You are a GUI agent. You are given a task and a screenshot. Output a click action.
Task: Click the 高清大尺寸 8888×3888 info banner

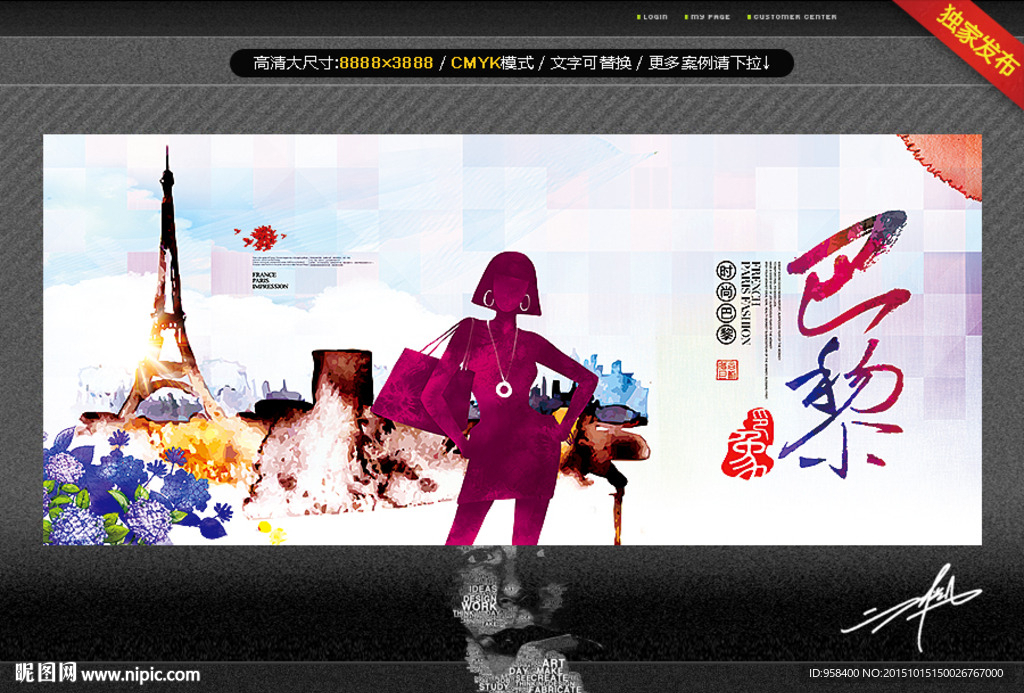tap(512, 63)
